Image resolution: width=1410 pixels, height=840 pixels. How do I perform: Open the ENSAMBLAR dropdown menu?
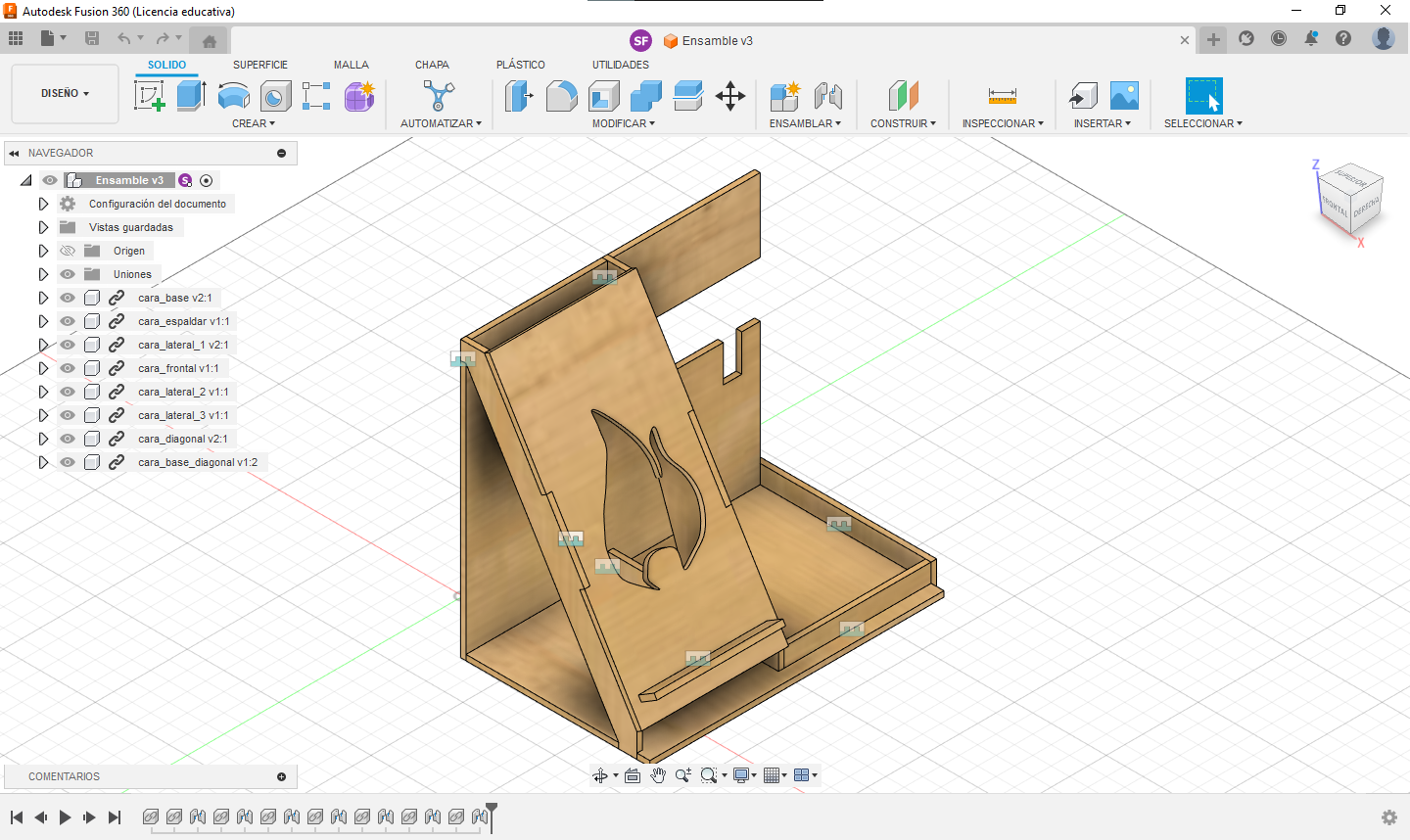point(805,123)
